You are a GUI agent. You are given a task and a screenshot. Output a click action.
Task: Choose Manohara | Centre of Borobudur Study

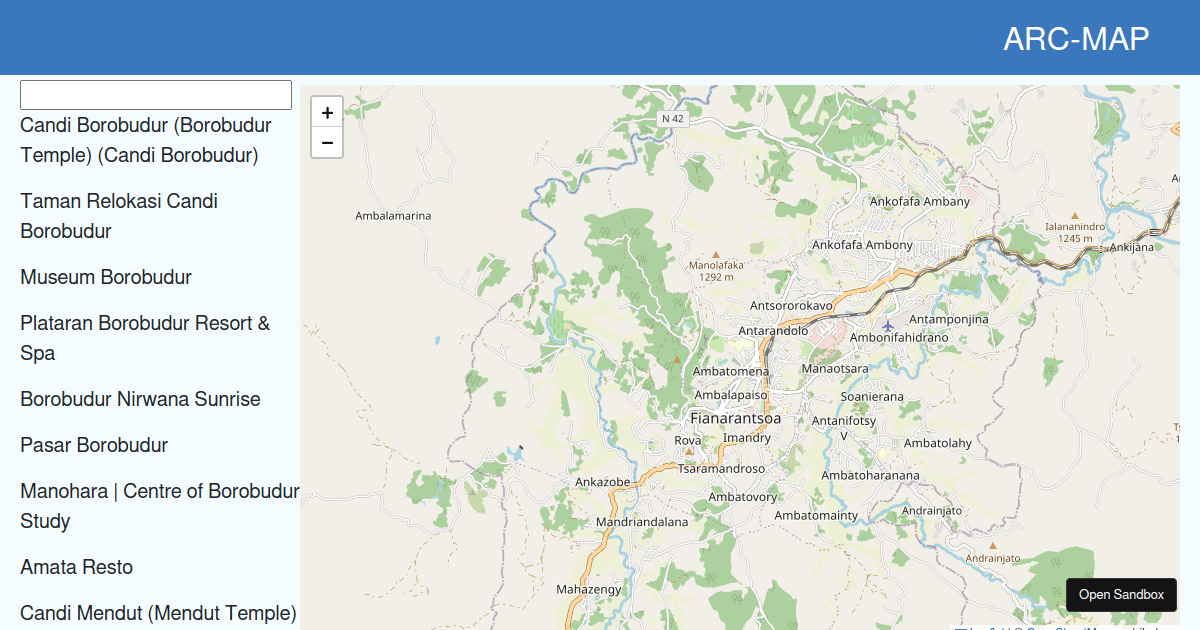(160, 506)
